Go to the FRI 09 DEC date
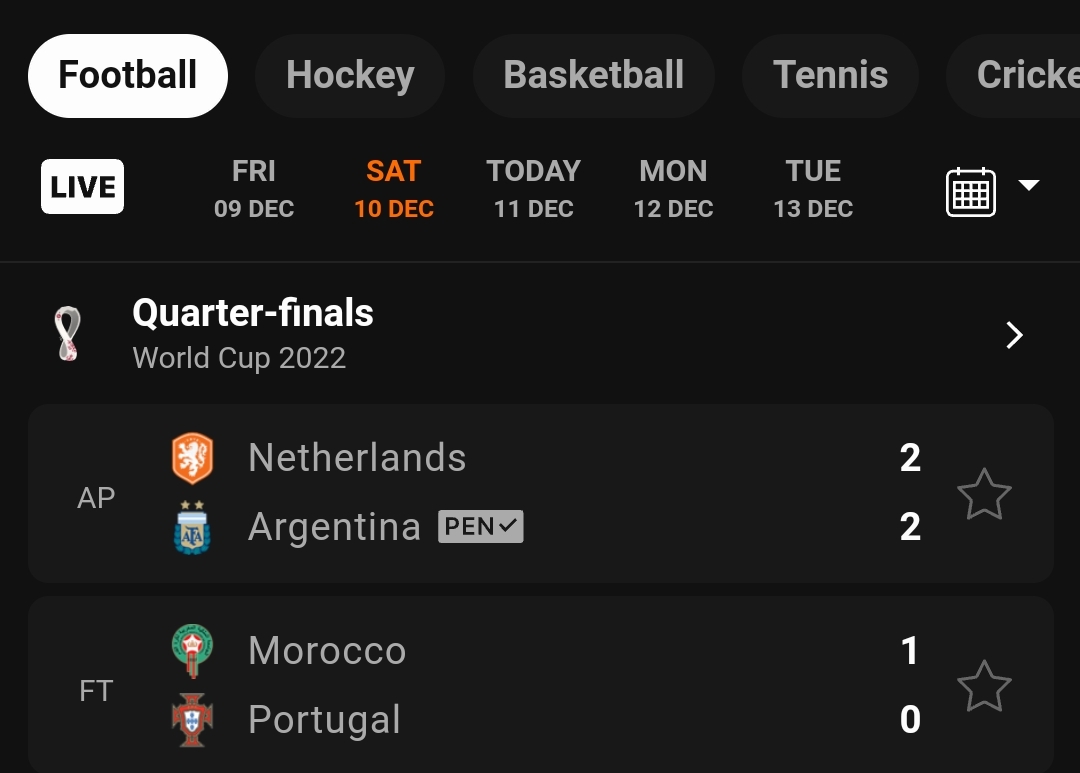Screen dimensions: 1080x773 tap(254, 188)
